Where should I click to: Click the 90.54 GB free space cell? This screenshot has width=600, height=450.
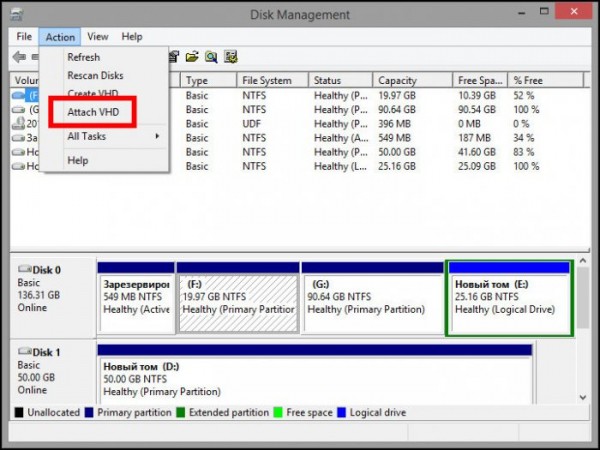pos(477,110)
